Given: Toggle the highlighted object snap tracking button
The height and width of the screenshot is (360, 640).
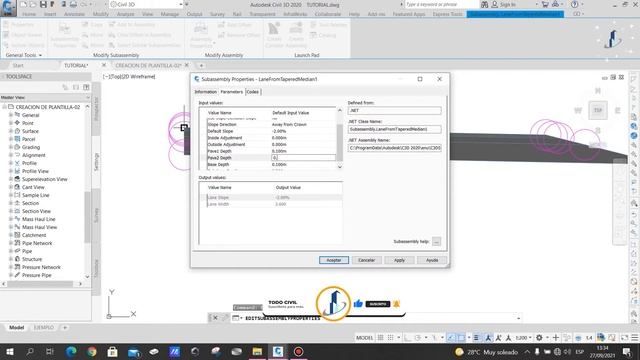Looking at the screenshot, I should [x=451, y=338].
